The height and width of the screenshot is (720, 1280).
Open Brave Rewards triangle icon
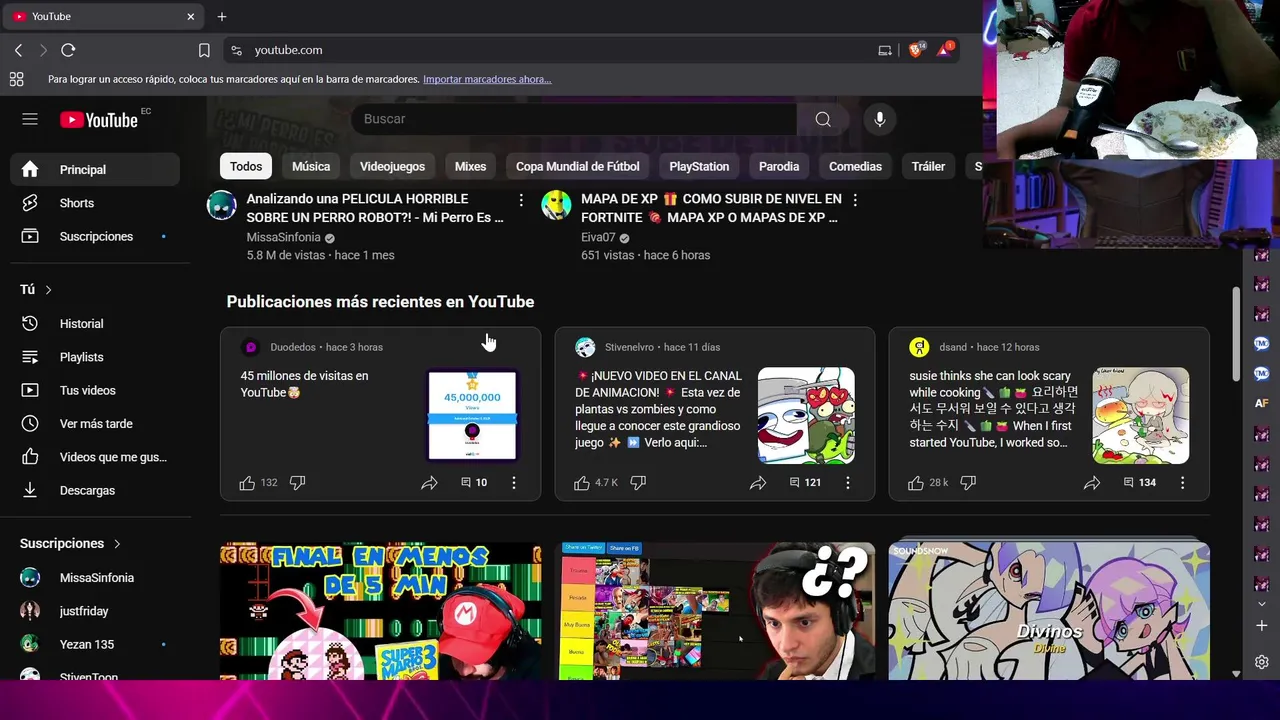tap(945, 50)
